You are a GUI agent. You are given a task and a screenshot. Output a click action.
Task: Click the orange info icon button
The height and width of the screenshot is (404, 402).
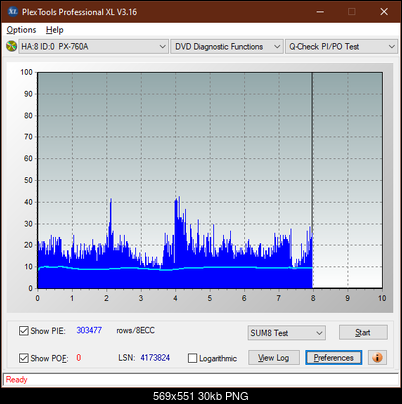click(x=377, y=358)
